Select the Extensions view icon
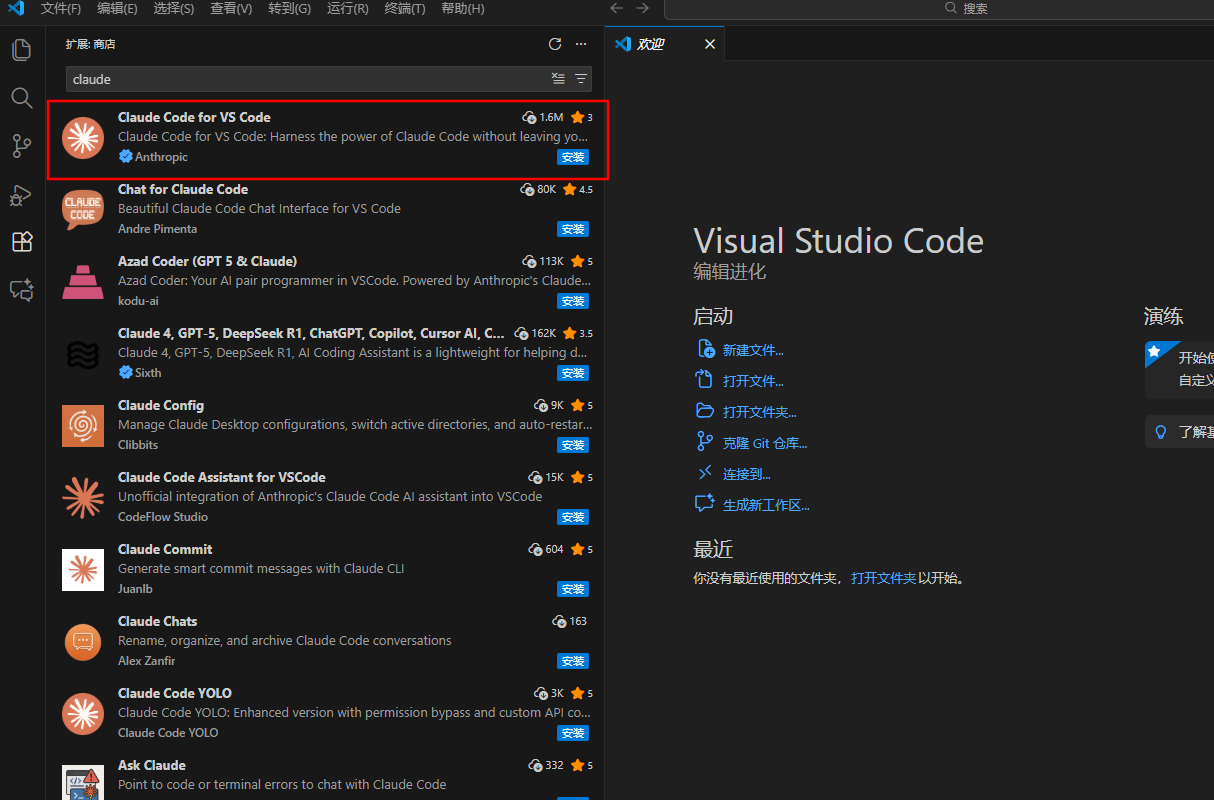Viewport: 1214px width, 800px height. coord(22,242)
